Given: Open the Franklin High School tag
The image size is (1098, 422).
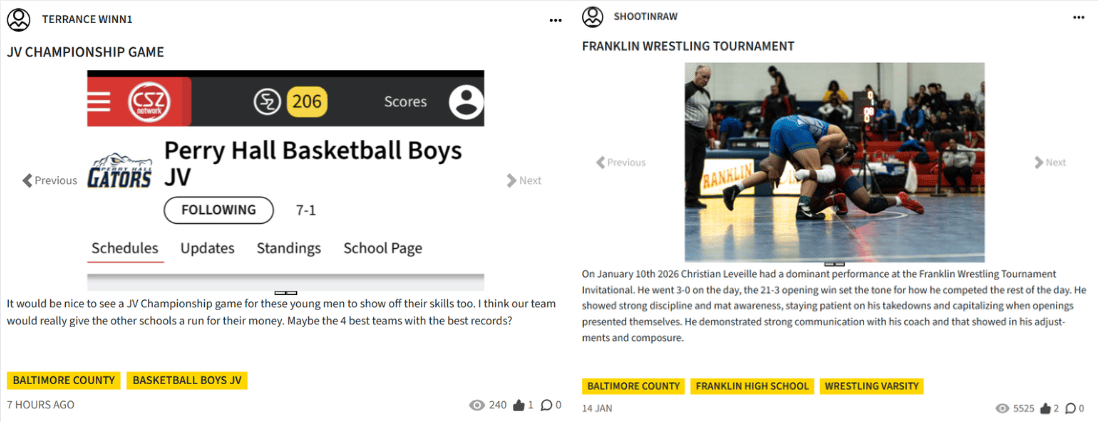Looking at the screenshot, I should point(752,386).
